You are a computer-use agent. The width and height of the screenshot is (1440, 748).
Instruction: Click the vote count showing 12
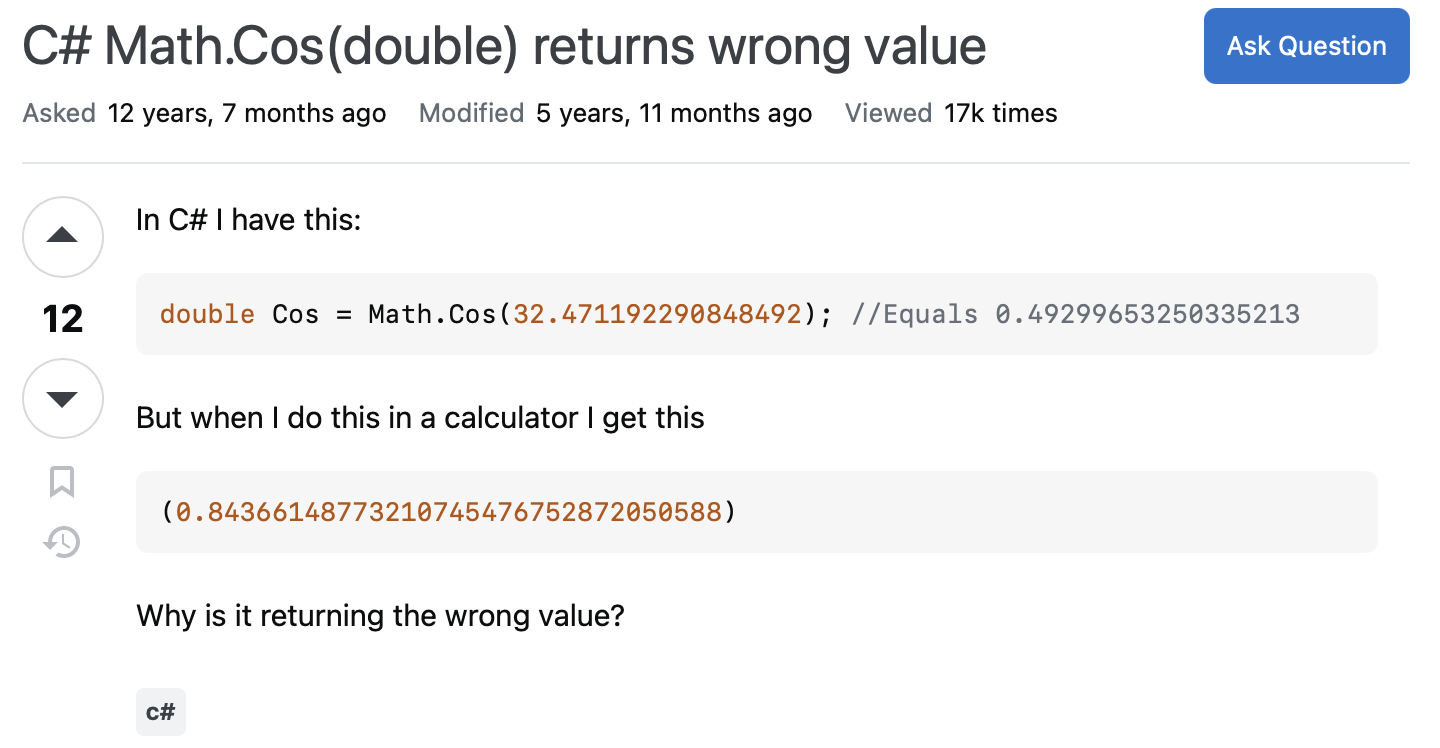pyautogui.click(x=62, y=319)
